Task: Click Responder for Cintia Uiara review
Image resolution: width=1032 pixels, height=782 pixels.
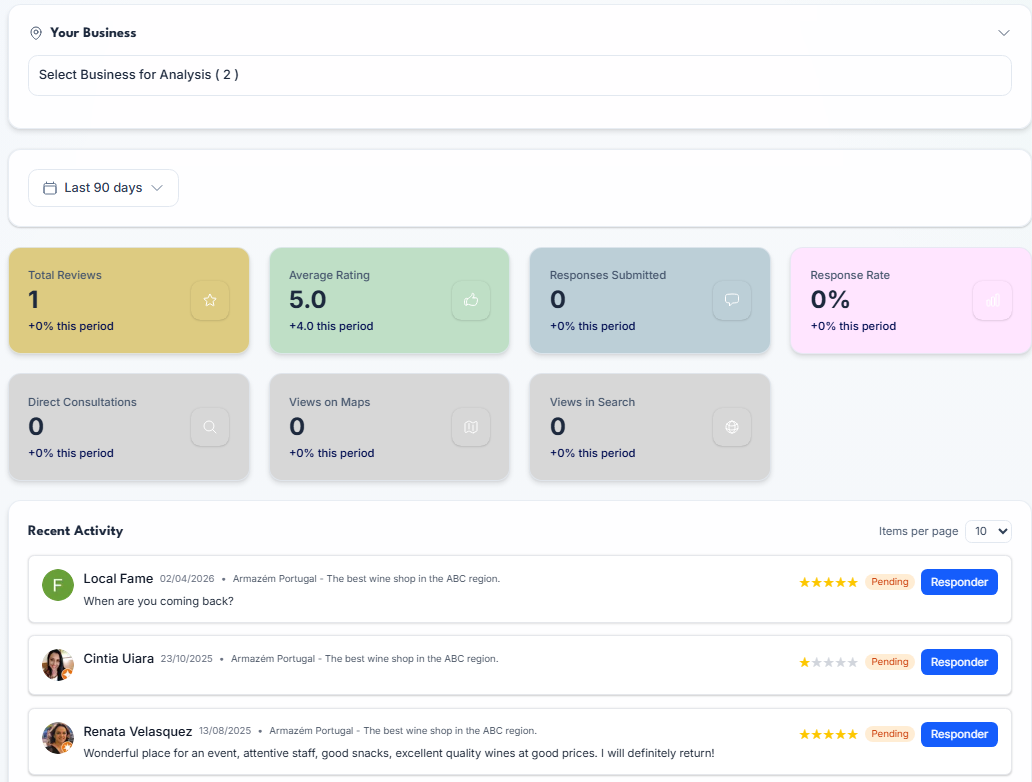Action: coord(959,662)
